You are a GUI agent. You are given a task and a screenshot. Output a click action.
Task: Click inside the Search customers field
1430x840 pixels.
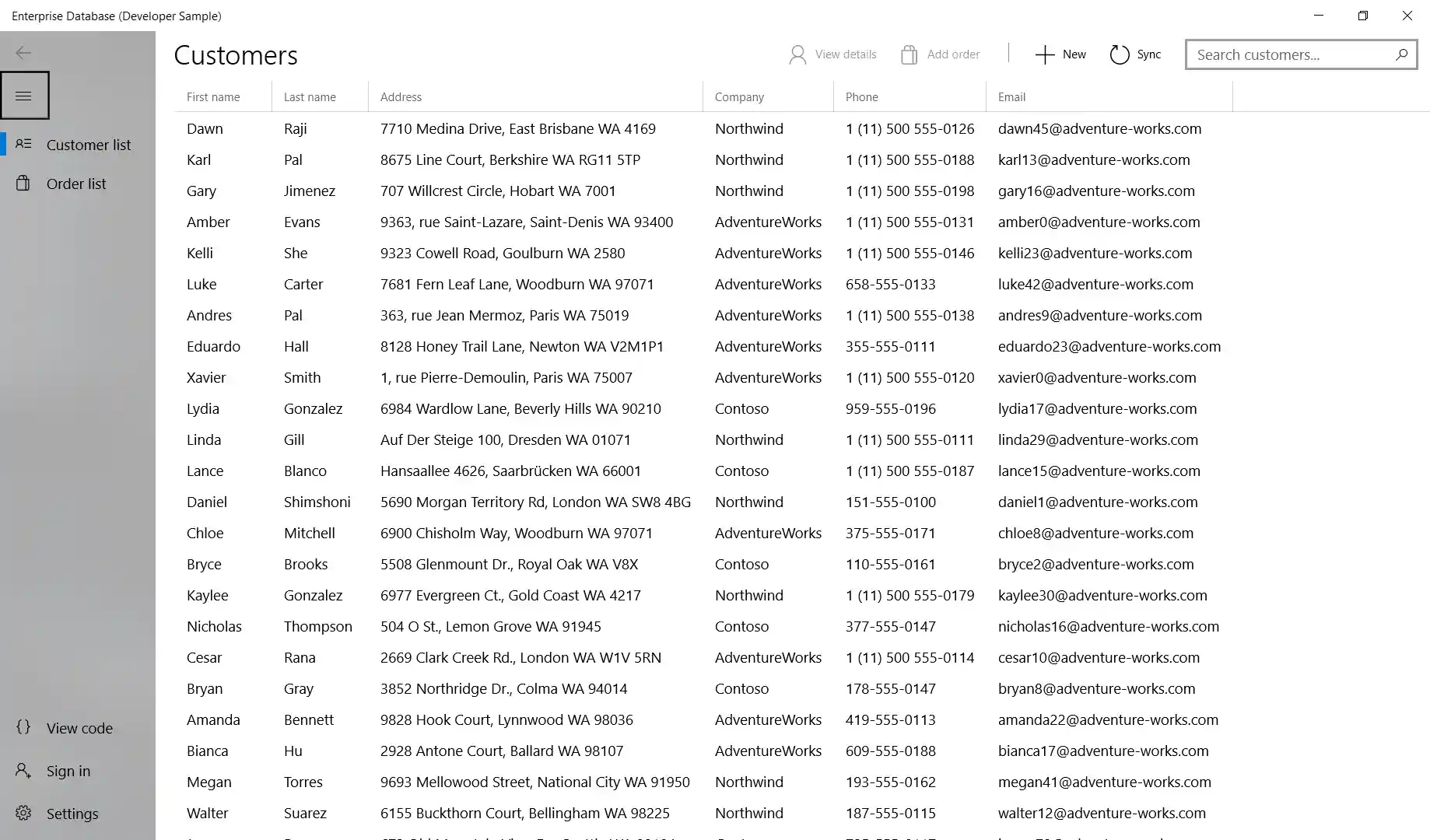point(1284,54)
